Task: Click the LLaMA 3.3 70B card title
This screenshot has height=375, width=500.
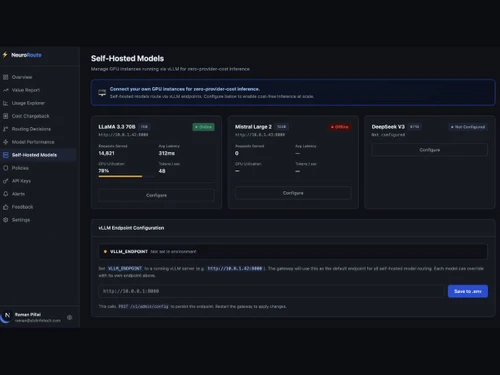Action: click(117, 127)
